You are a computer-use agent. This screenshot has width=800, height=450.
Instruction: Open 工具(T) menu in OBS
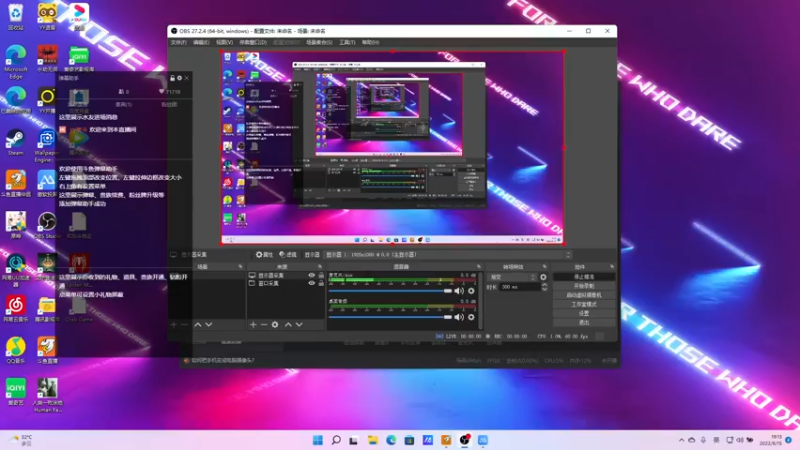(x=347, y=42)
